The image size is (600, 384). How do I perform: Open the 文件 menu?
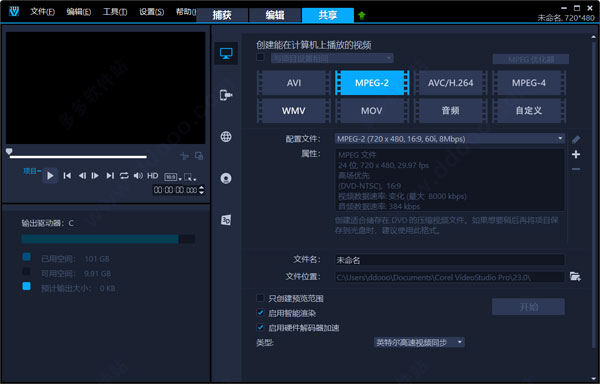[42, 12]
